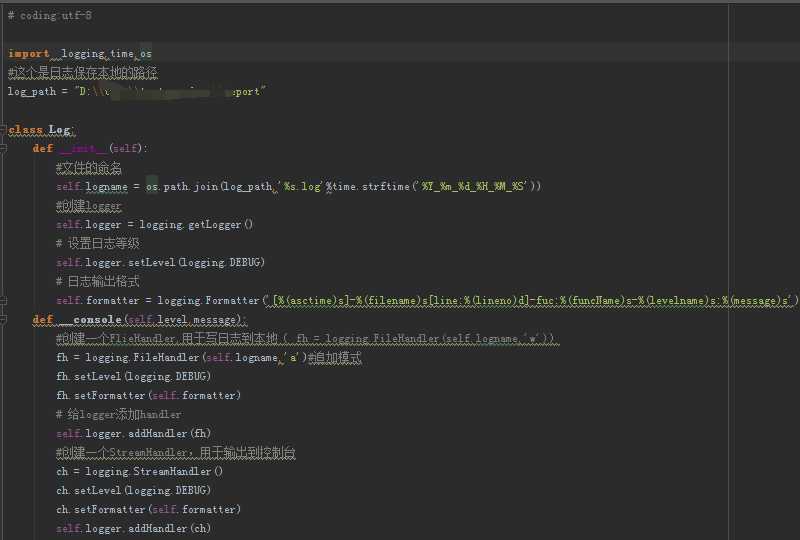Click 'fh.setFormatter(self.formatter)' line
This screenshot has width=800, height=540.
coord(148,396)
